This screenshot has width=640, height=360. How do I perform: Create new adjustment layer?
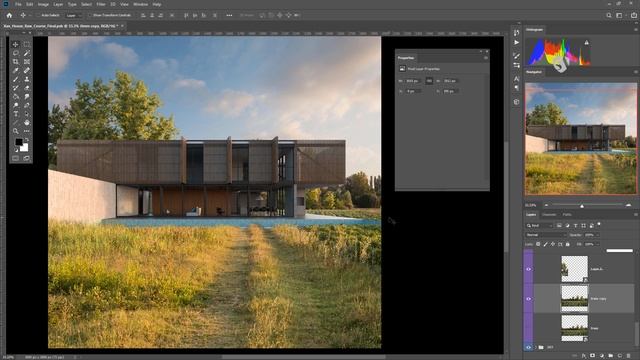[x=602, y=356]
